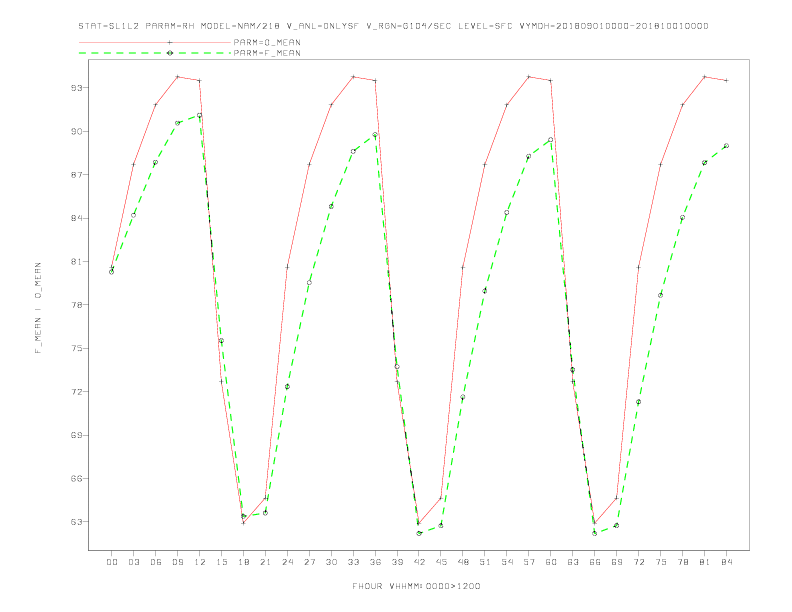Click the y-axis tick label 81
The height and width of the screenshot is (612, 792).
pyautogui.click(x=76, y=262)
